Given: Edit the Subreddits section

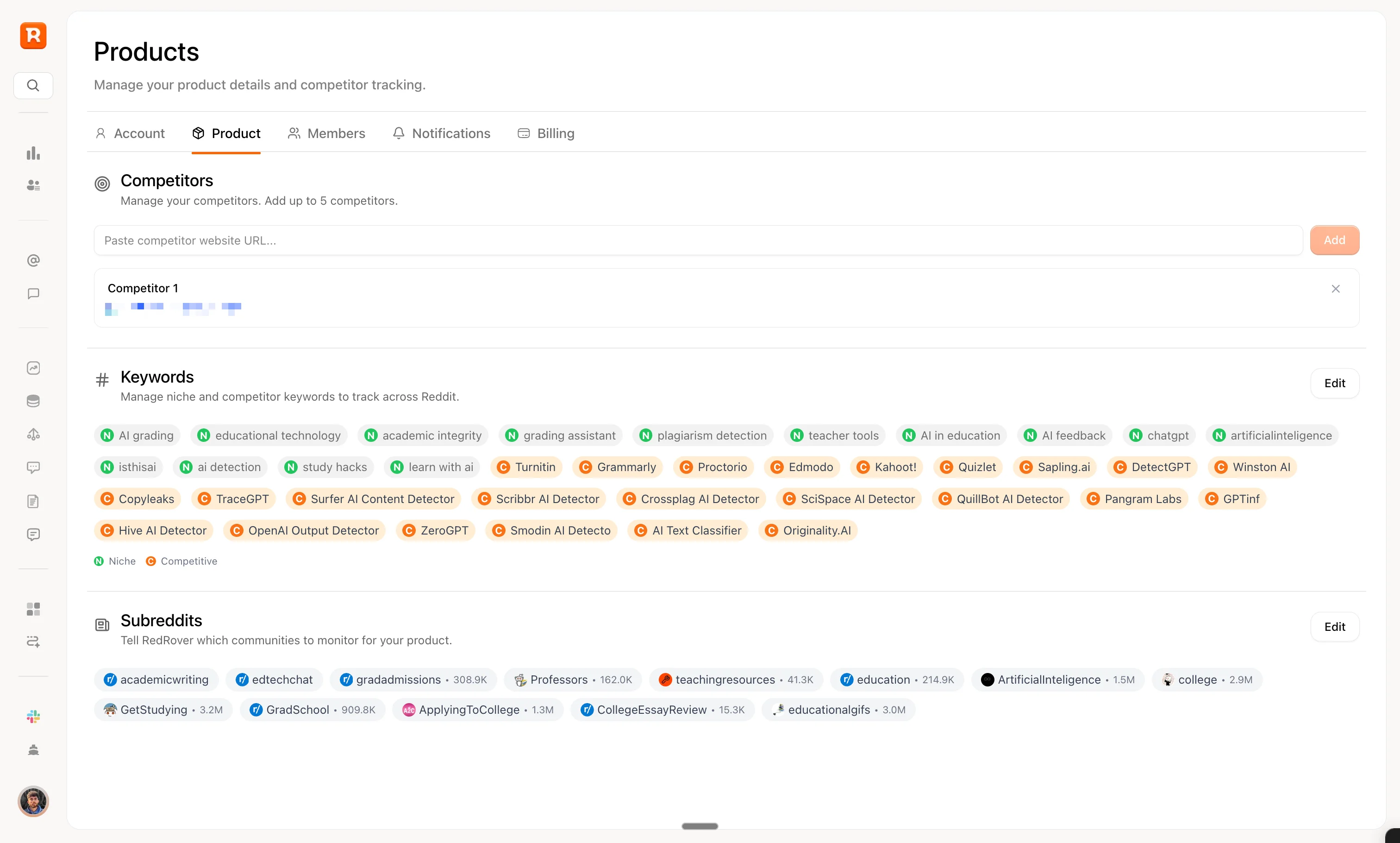Looking at the screenshot, I should point(1334,627).
